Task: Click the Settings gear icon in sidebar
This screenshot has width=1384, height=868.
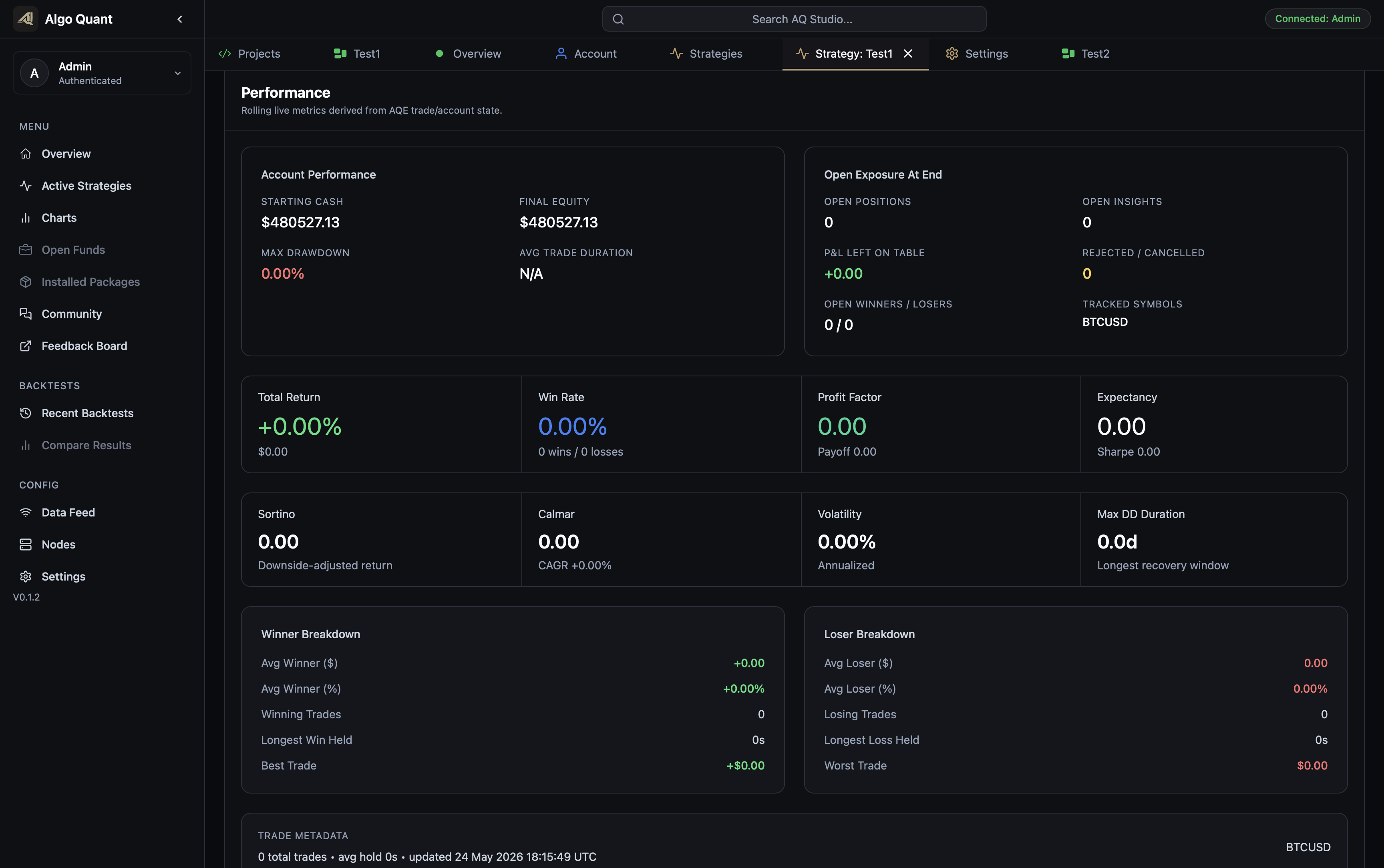Action: point(25,577)
